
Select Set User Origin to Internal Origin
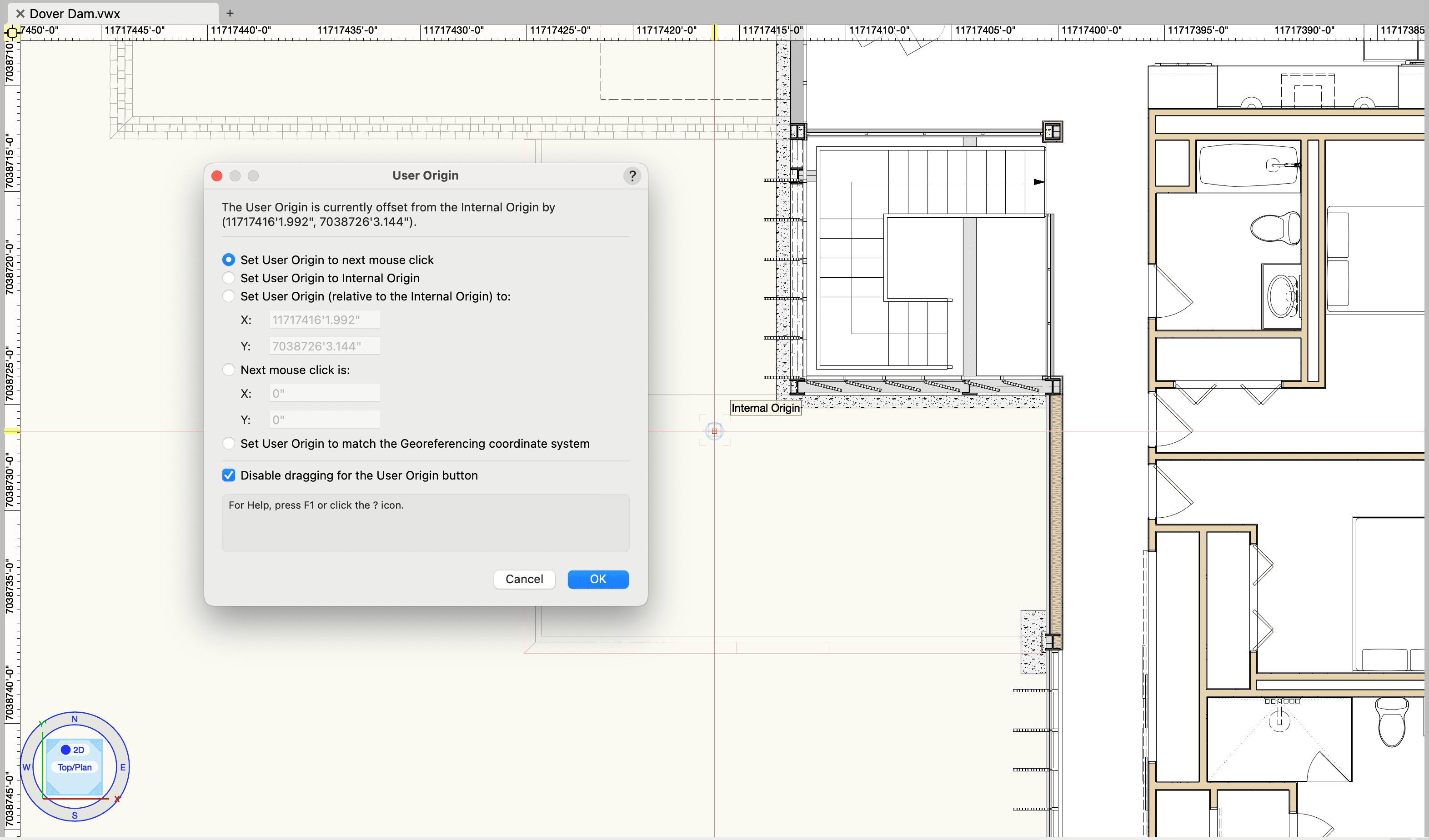coord(229,278)
